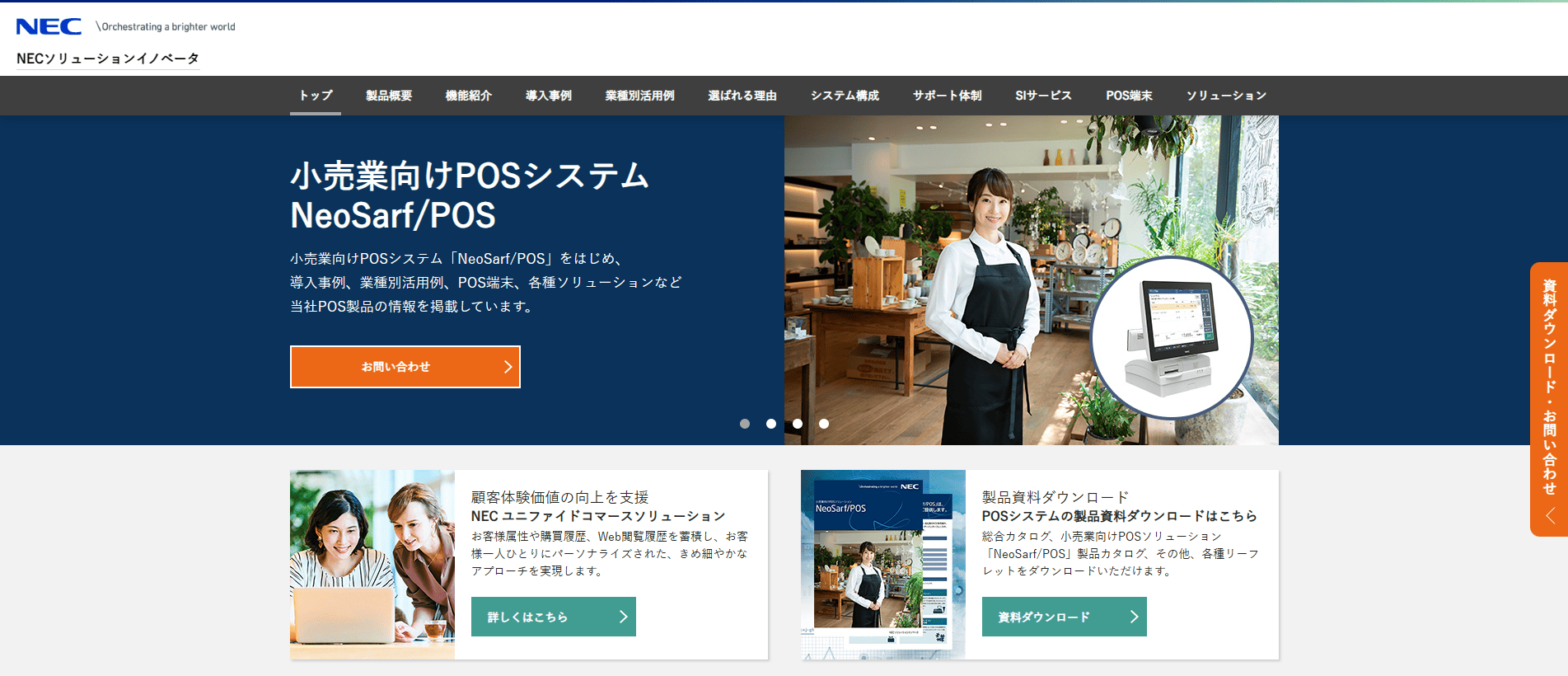Select SIサービス in navigation
The image size is (1568, 676).
point(1044,96)
